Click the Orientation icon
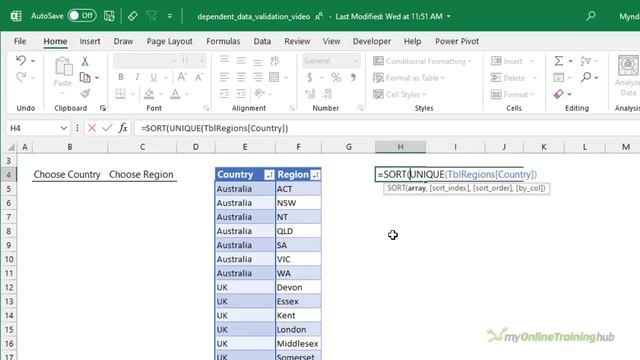 click(x=260, y=93)
